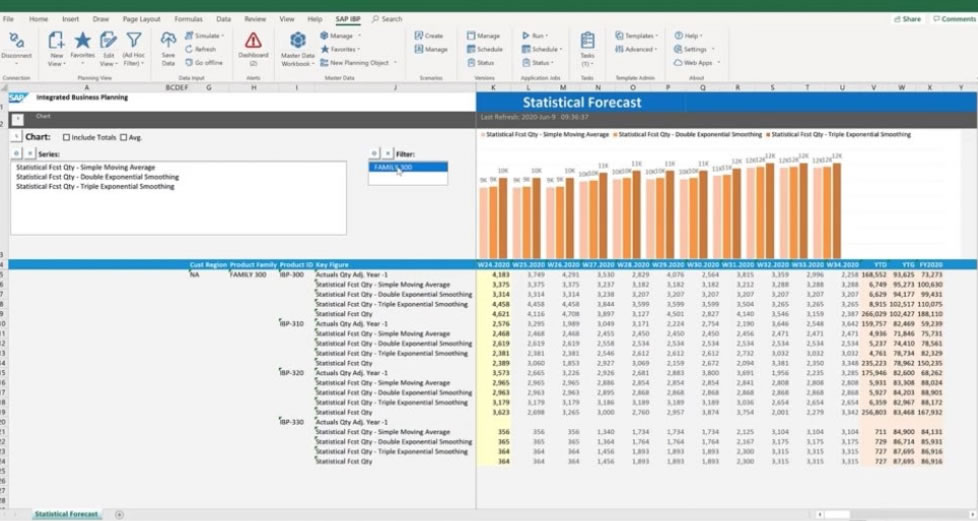Click the Key Figure column header

coord(332,265)
